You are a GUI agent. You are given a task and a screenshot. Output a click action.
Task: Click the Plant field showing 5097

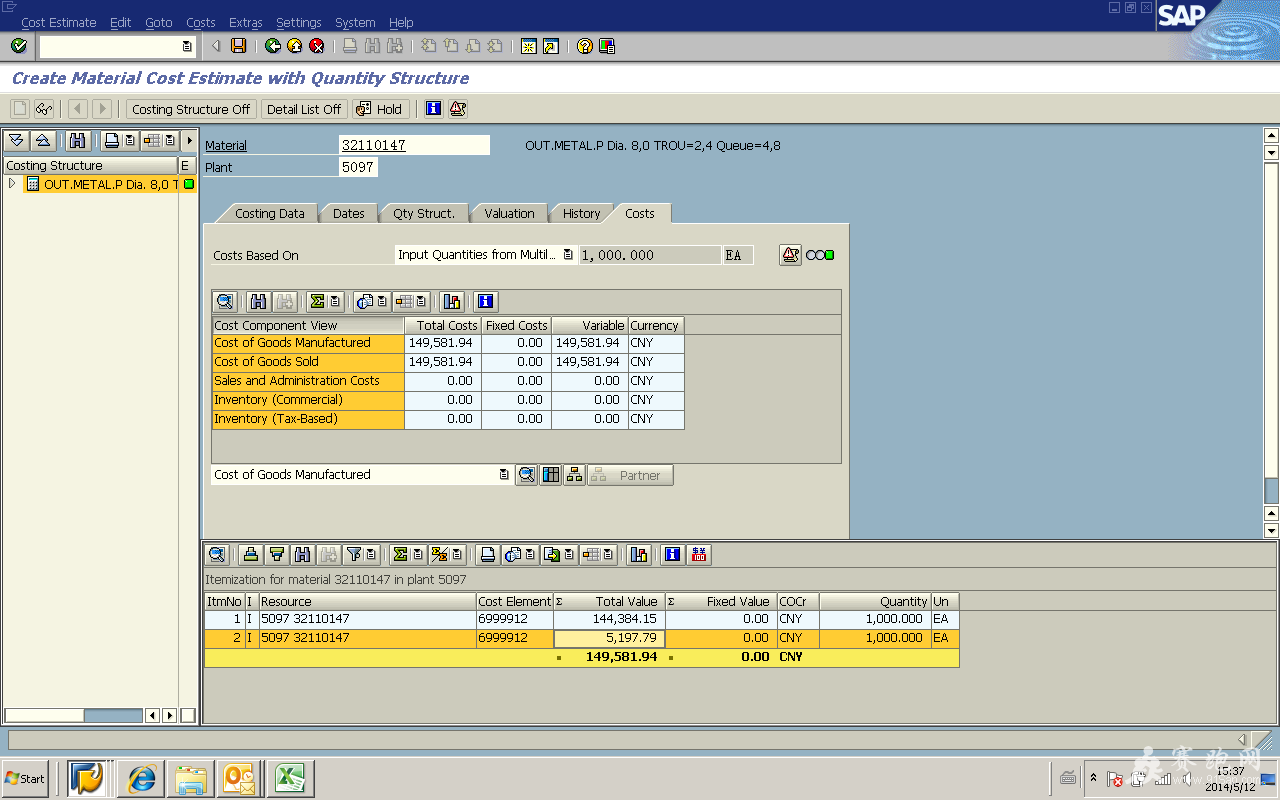point(358,167)
